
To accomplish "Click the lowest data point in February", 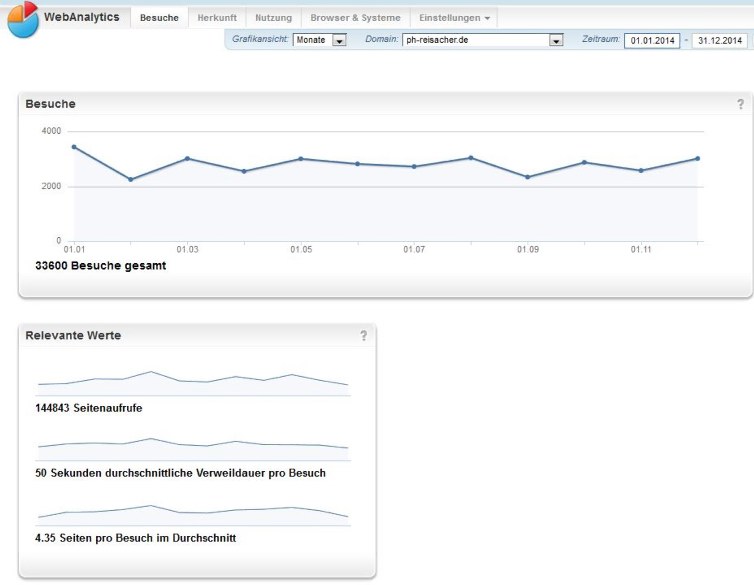I will click(130, 180).
